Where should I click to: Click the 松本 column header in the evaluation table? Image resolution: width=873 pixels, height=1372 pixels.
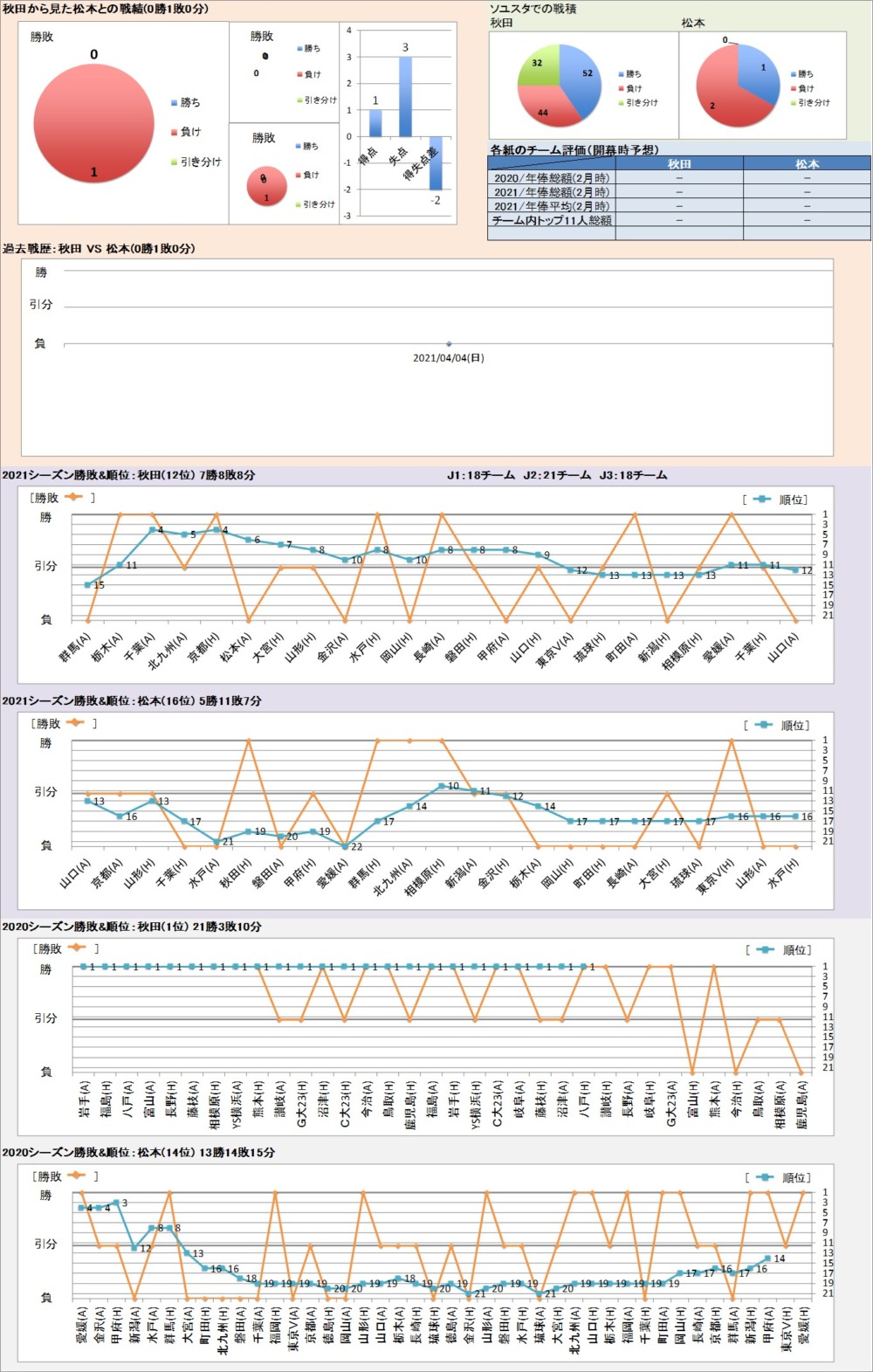coord(807,163)
